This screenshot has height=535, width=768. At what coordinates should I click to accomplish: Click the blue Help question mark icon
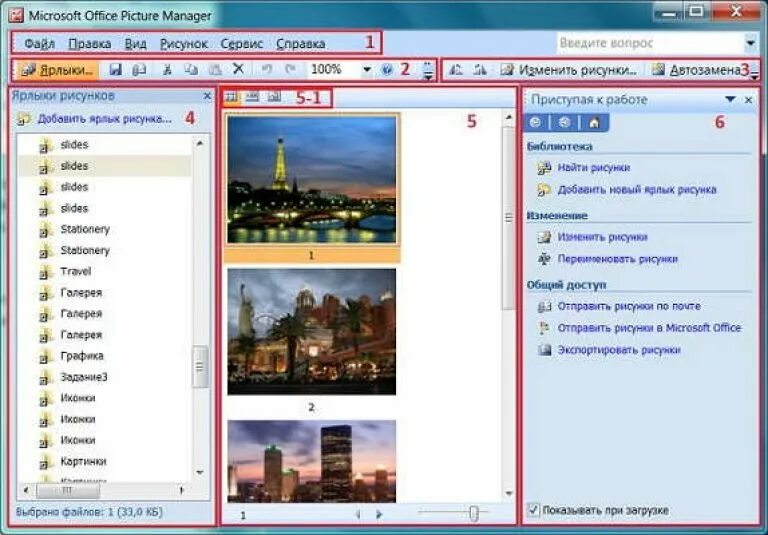[386, 70]
